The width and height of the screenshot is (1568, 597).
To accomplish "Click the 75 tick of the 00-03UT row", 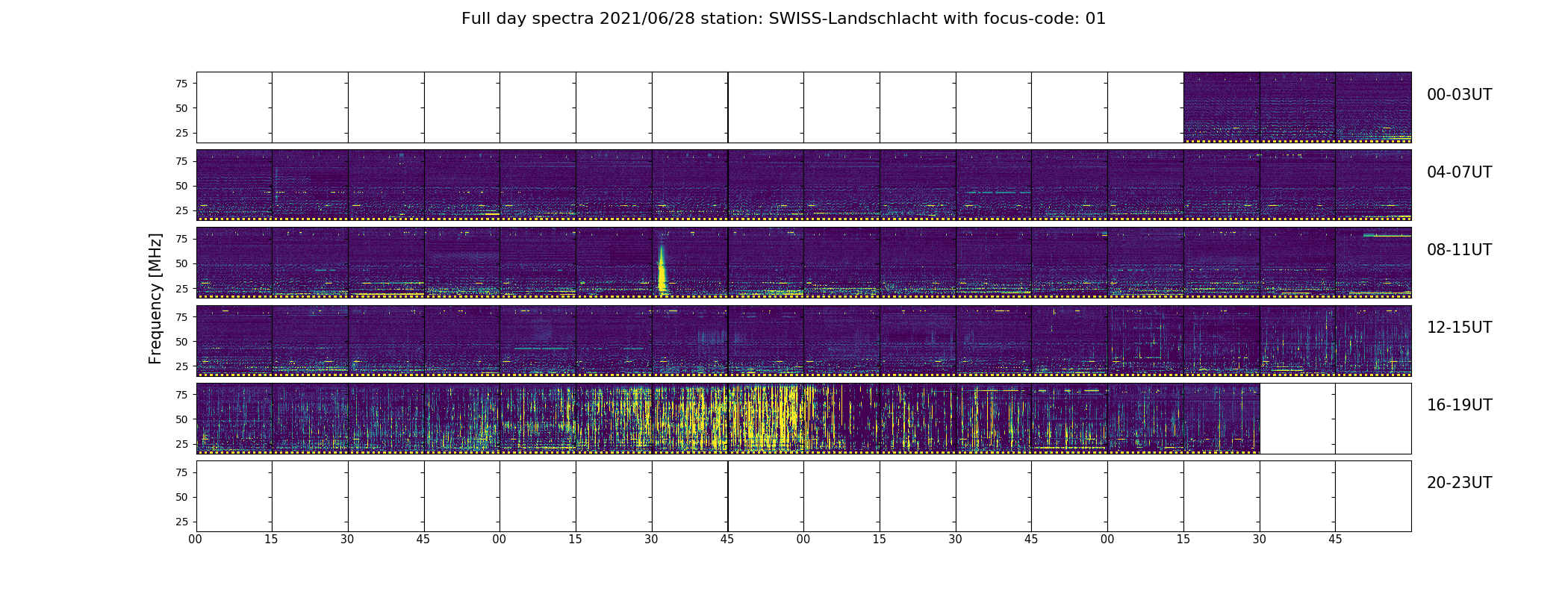I will pyautogui.click(x=181, y=84).
